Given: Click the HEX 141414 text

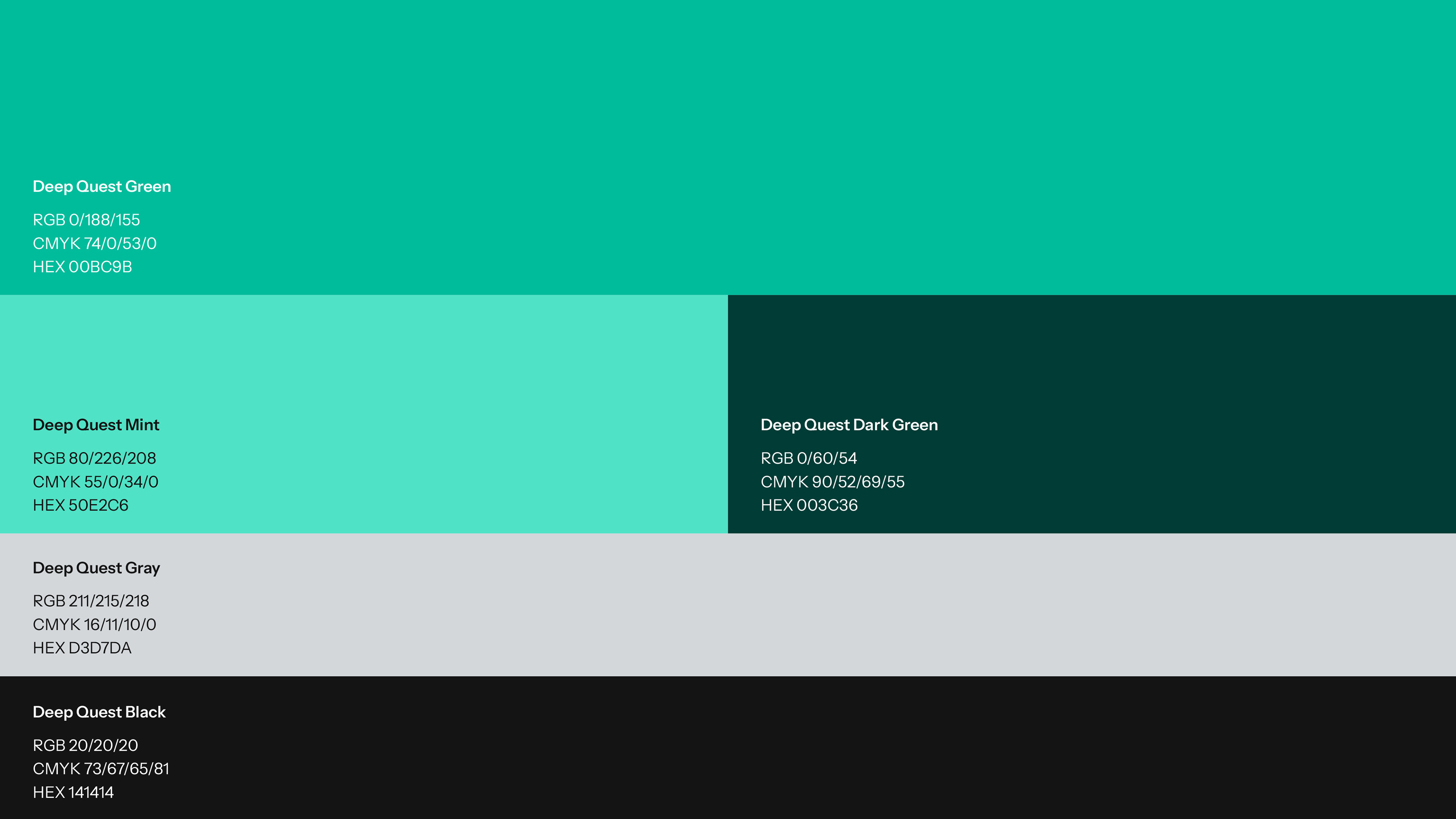Looking at the screenshot, I should 74,792.
